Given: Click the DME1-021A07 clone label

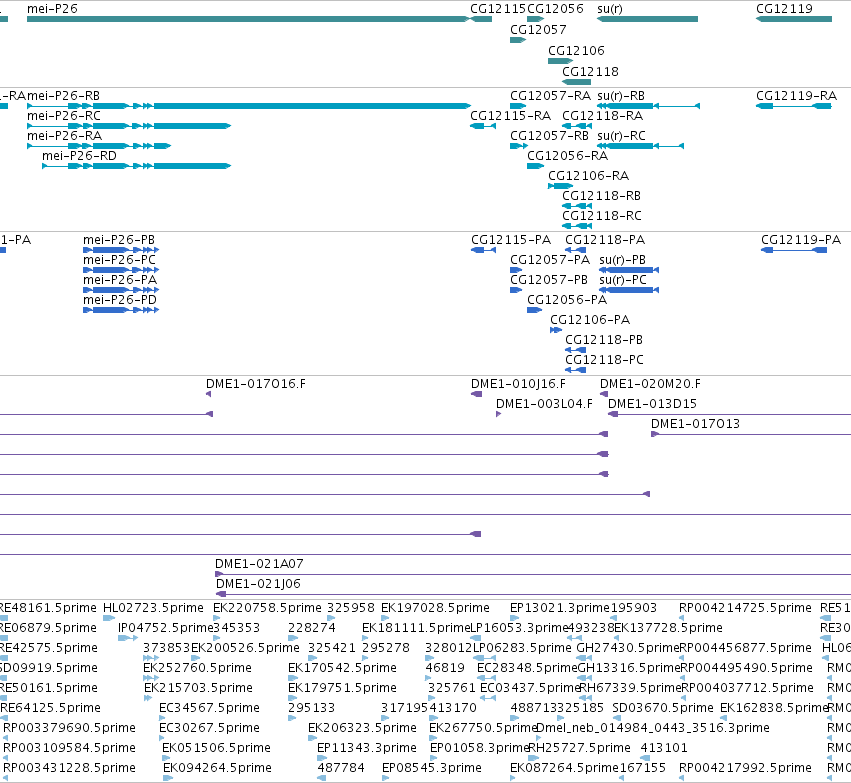Looking at the screenshot, I should (259, 564).
